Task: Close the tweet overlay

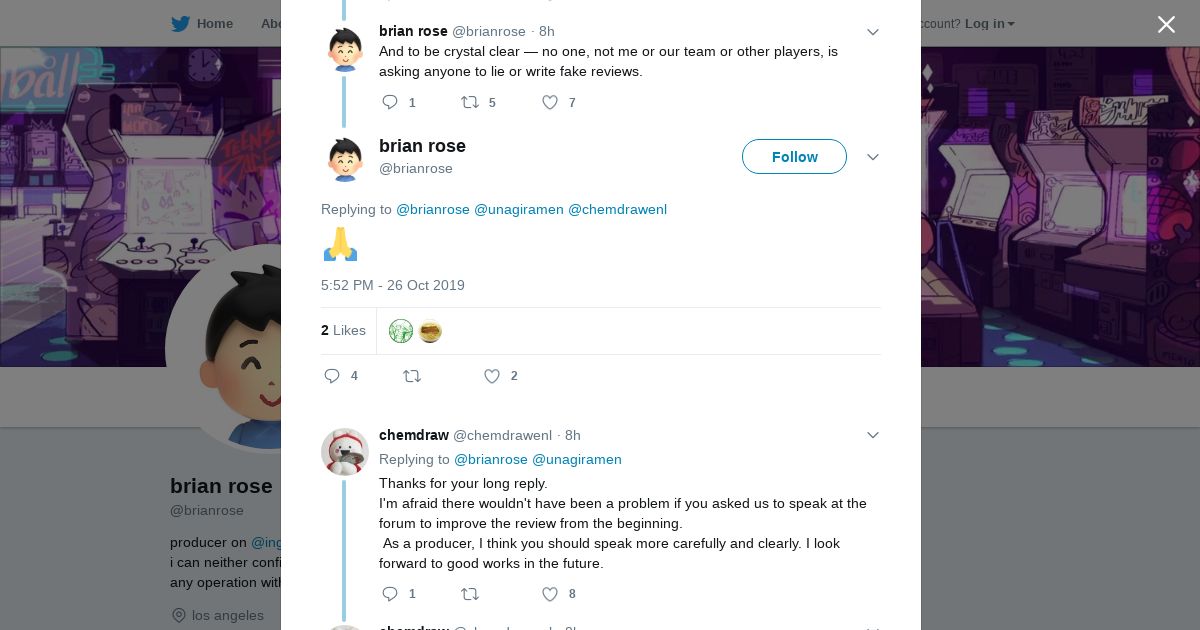Action: tap(1166, 24)
